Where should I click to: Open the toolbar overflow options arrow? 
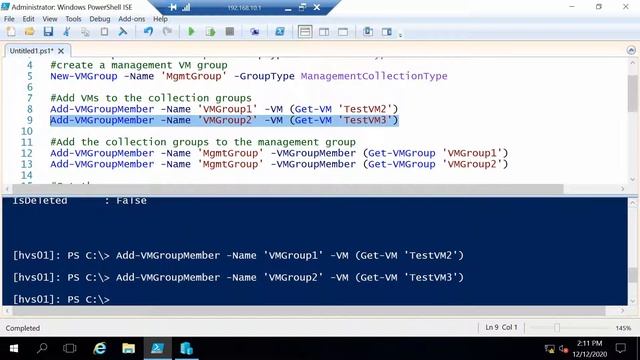point(400,35)
